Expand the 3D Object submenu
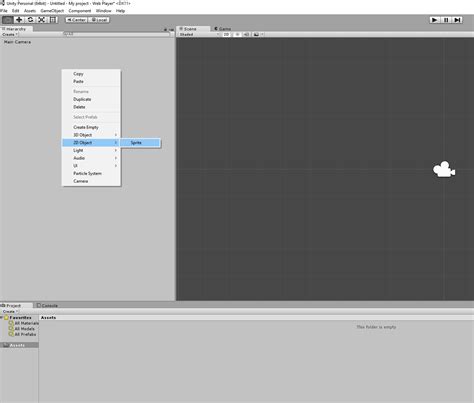Screen dimensions: 474x403 [91, 135]
